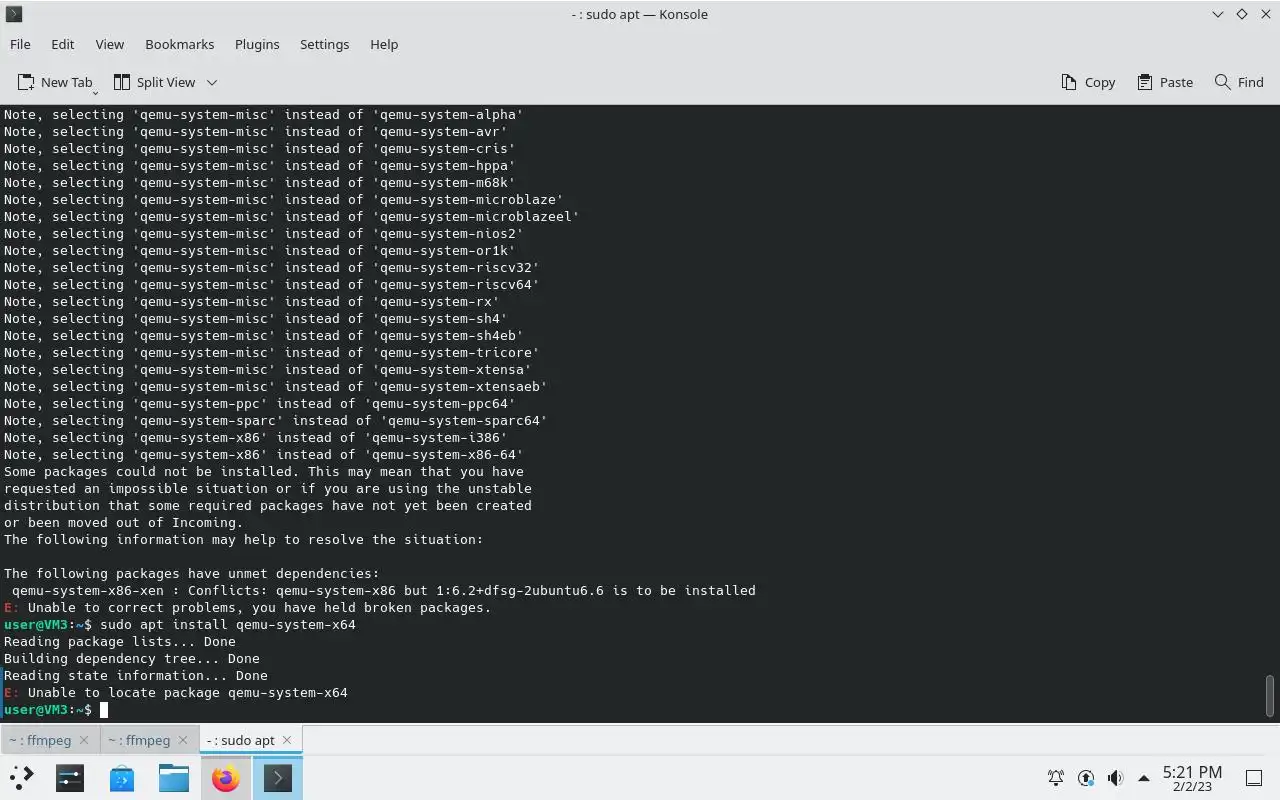Click the line mentioning 'qemu-system-m68k'
The height and width of the screenshot is (800, 1280).
260,182
